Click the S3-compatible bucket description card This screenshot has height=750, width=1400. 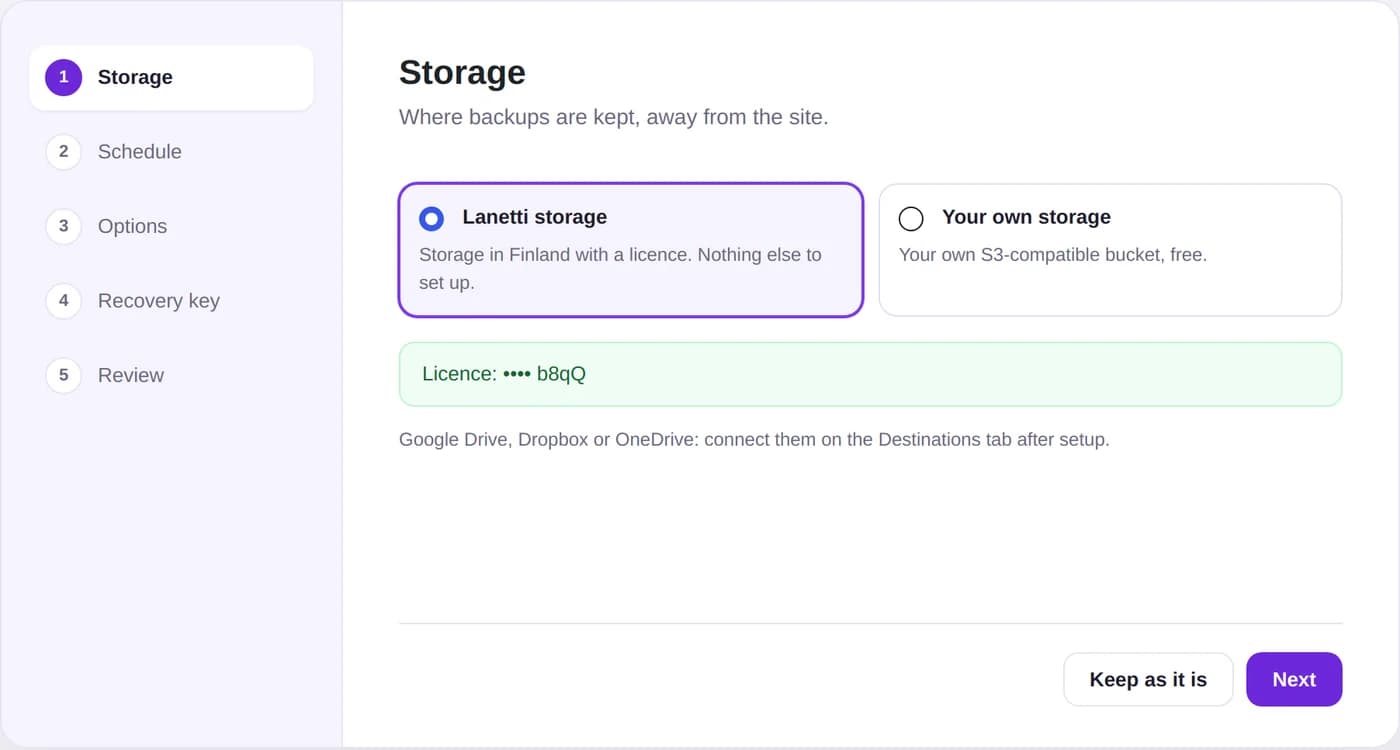point(1110,250)
